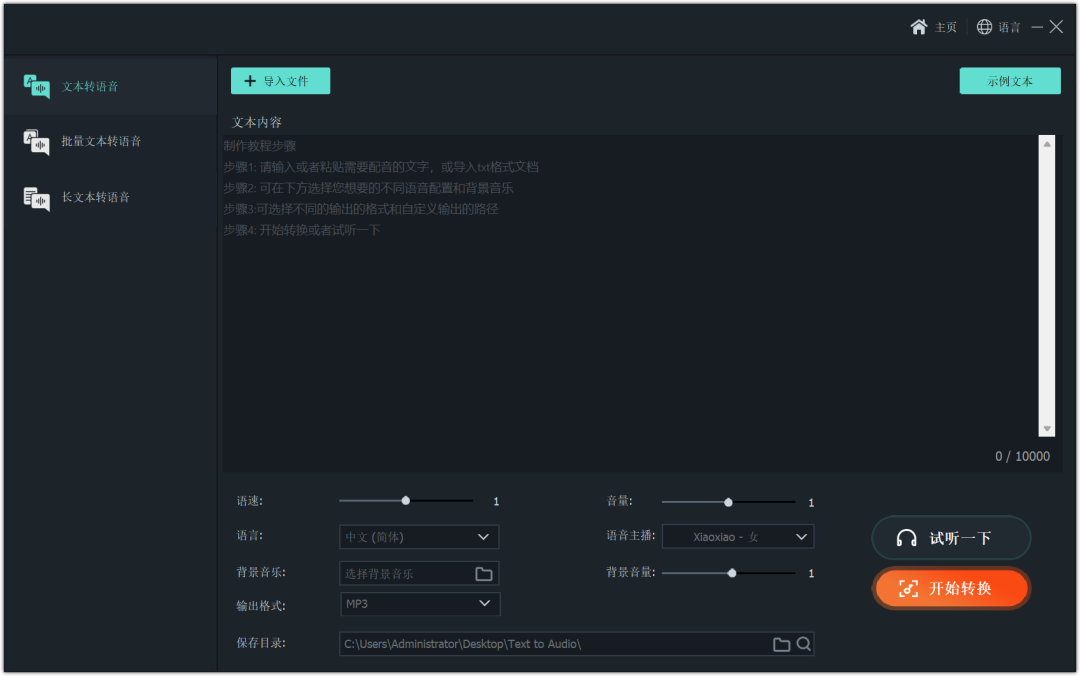Click the 背景音量: label
Screen dimensions: 1080x676
tap(631, 572)
